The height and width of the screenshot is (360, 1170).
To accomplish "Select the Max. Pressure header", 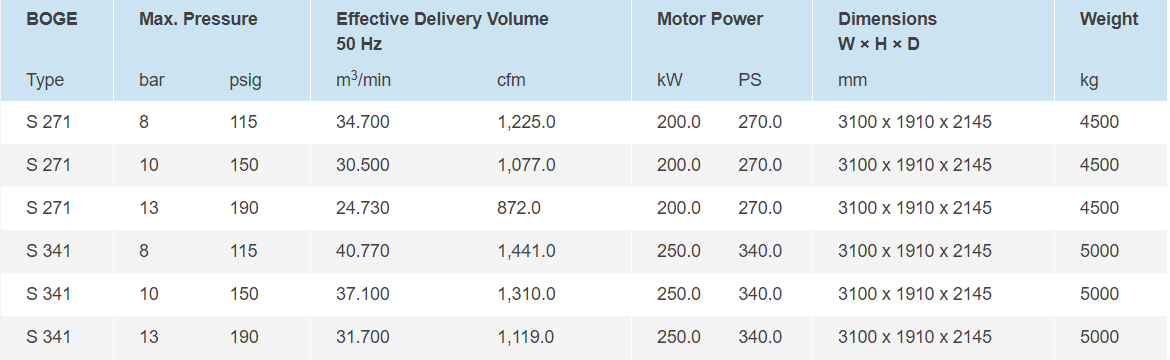I will point(198,19).
